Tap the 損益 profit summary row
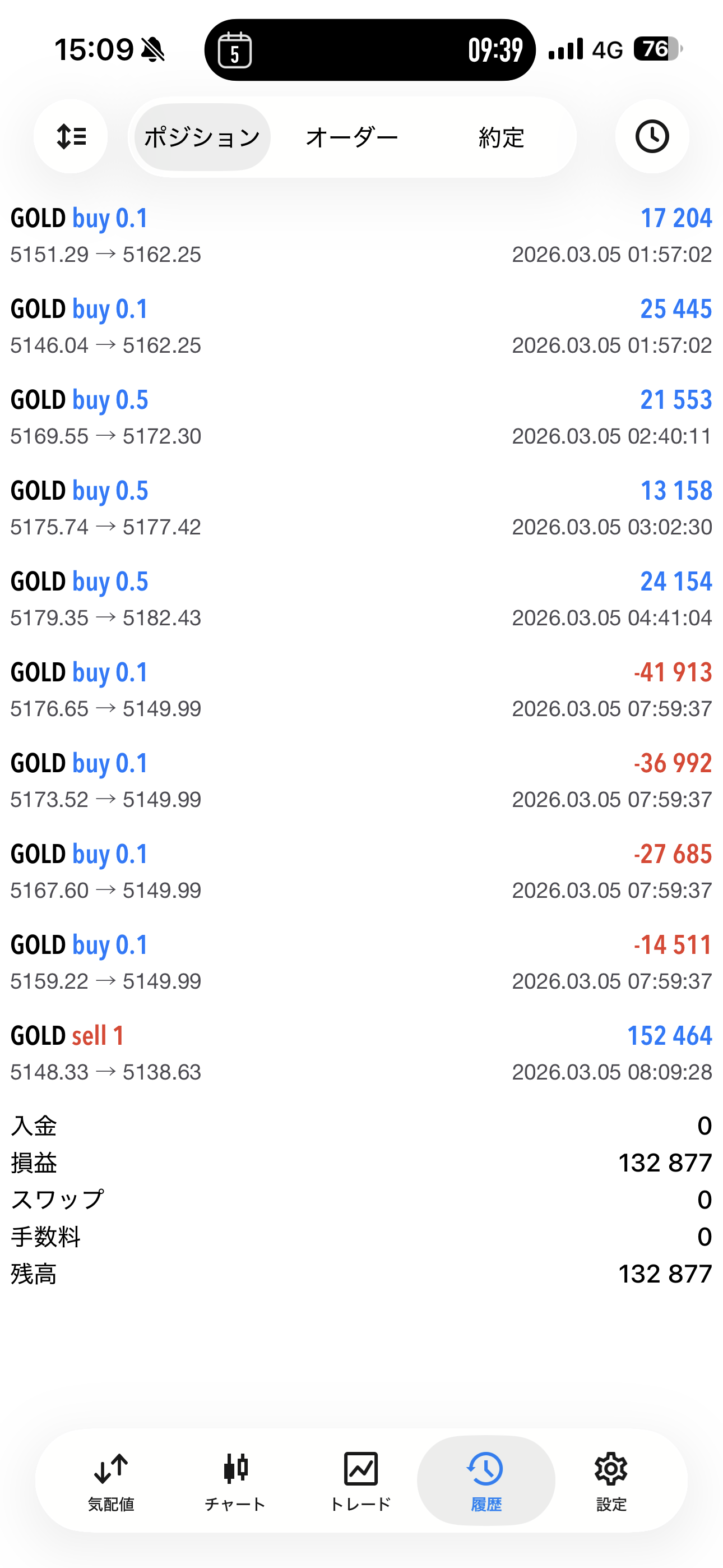Viewport: 723px width, 1568px height. (x=361, y=1163)
